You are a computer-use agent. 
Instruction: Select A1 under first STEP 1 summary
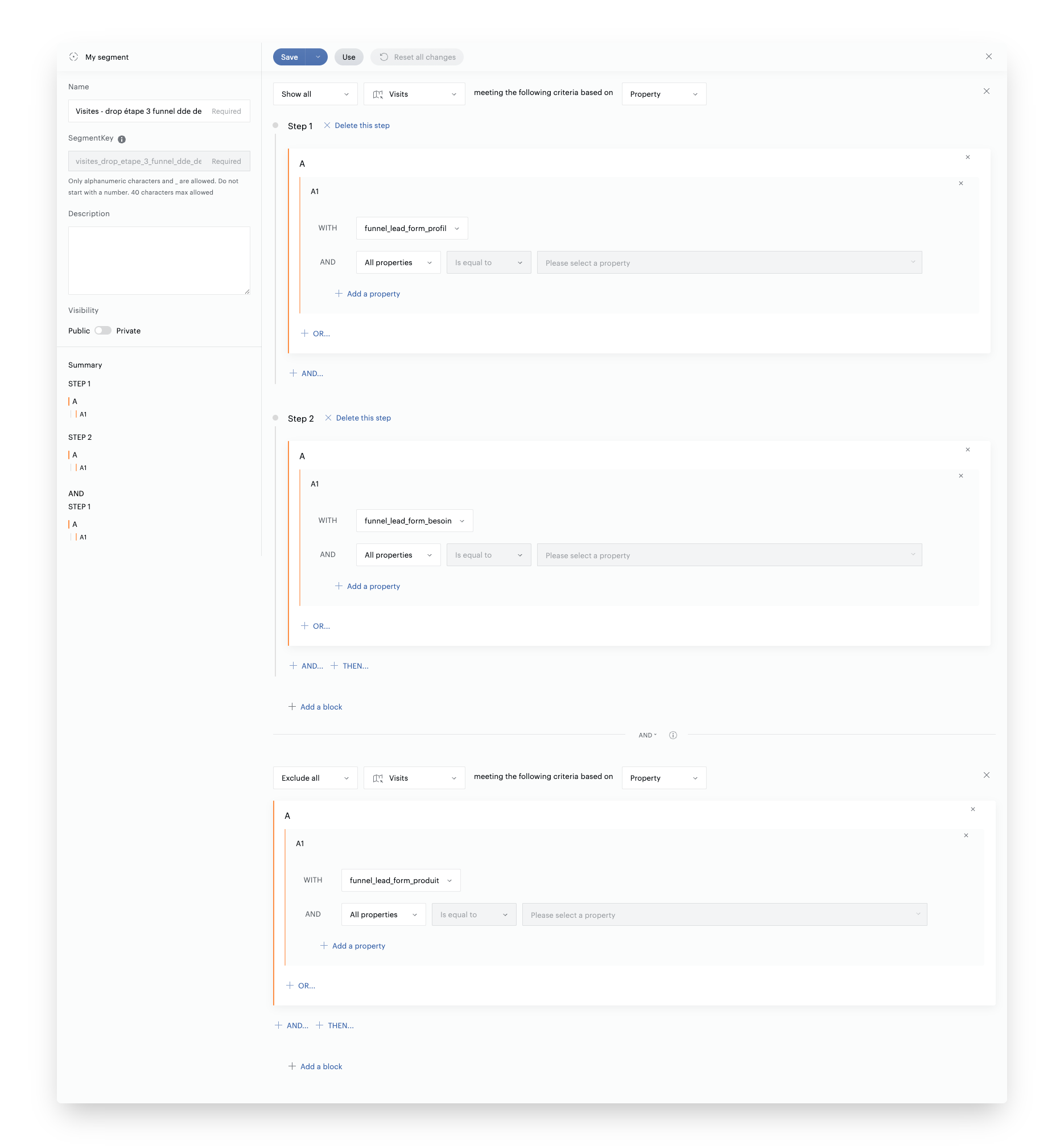(83, 414)
